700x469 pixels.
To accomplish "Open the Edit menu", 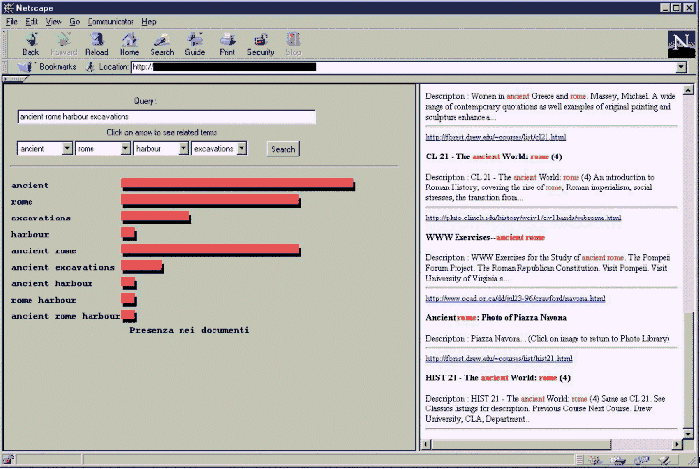I will tap(31, 21).
